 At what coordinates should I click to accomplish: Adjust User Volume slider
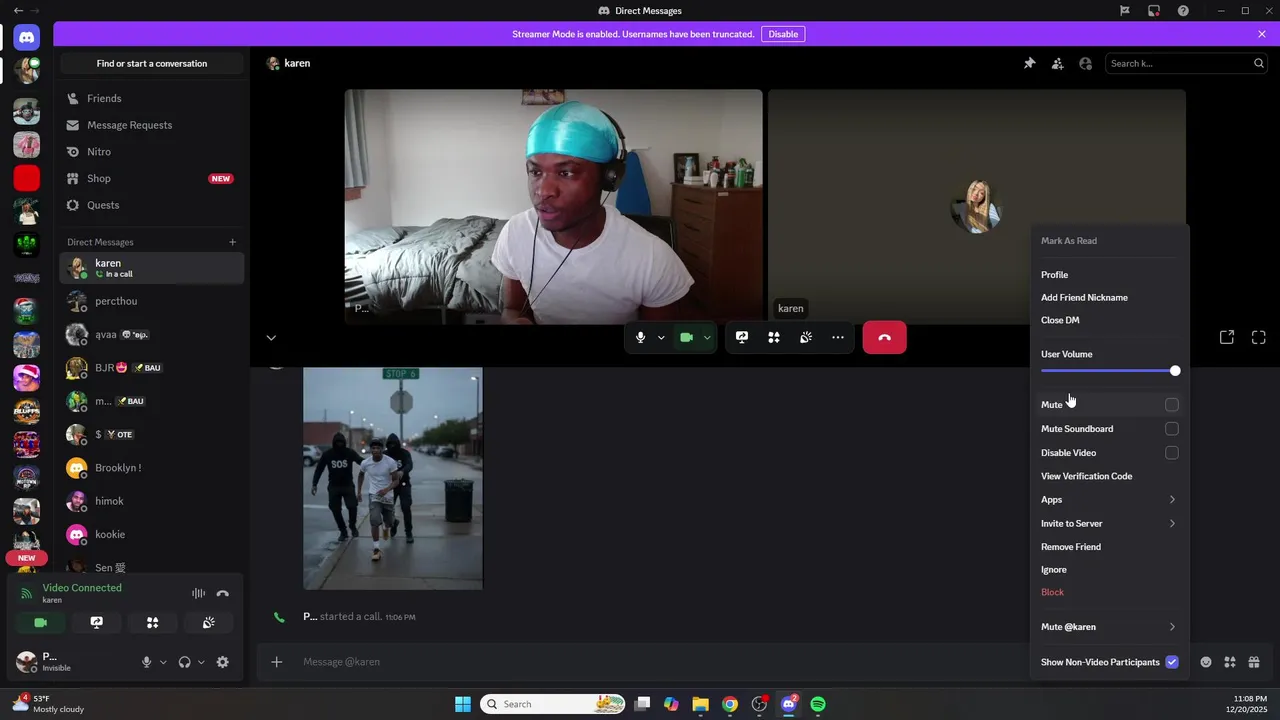tap(1110, 371)
